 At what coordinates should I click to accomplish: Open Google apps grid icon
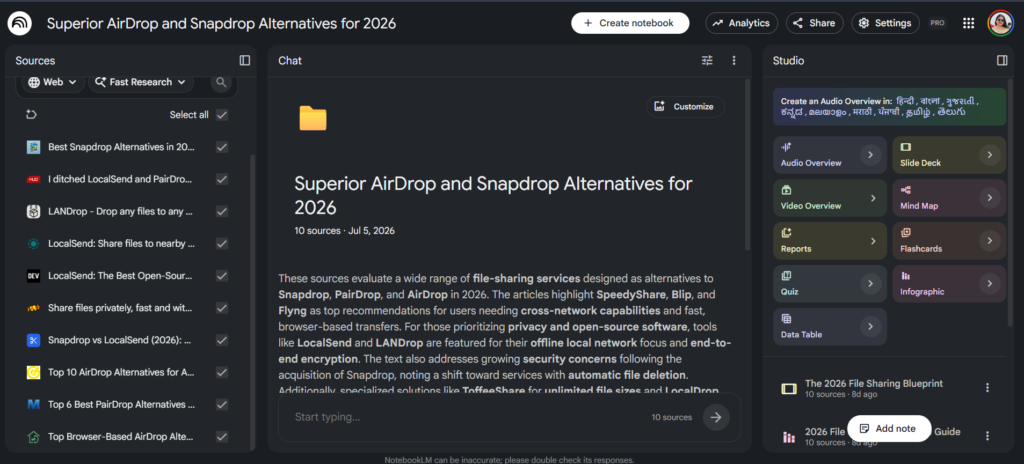click(x=968, y=23)
